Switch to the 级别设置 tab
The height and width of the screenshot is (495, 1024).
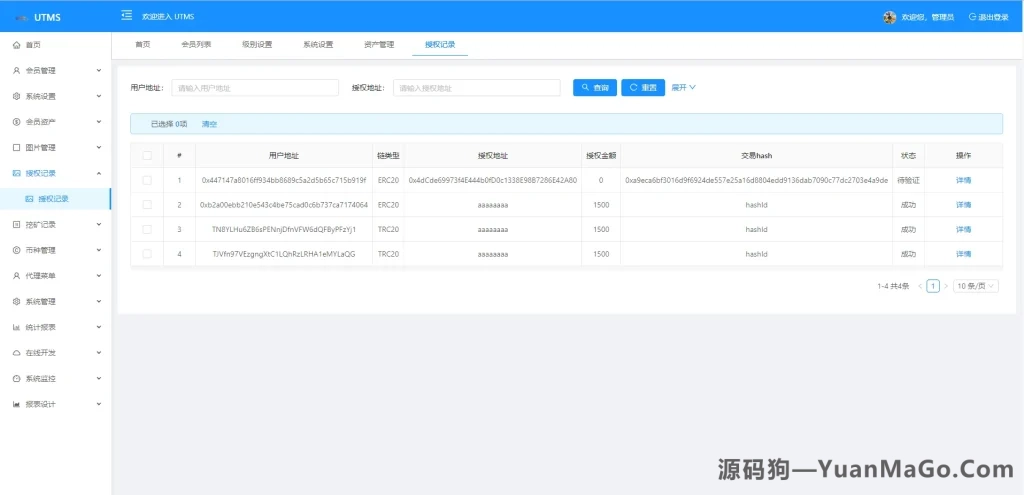coord(257,44)
